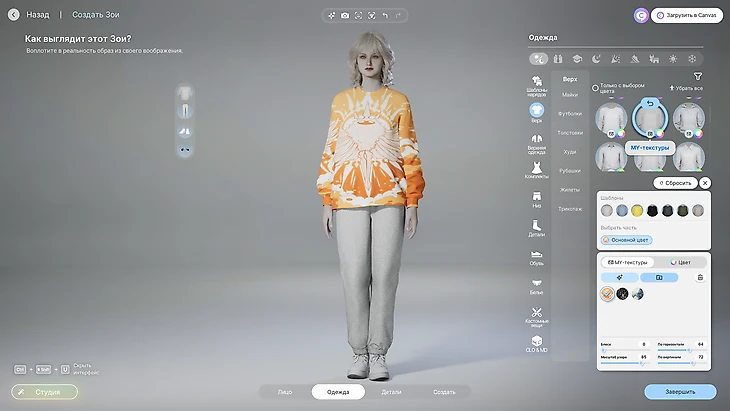
Task: Filter tops by Худи
Action: point(570,152)
